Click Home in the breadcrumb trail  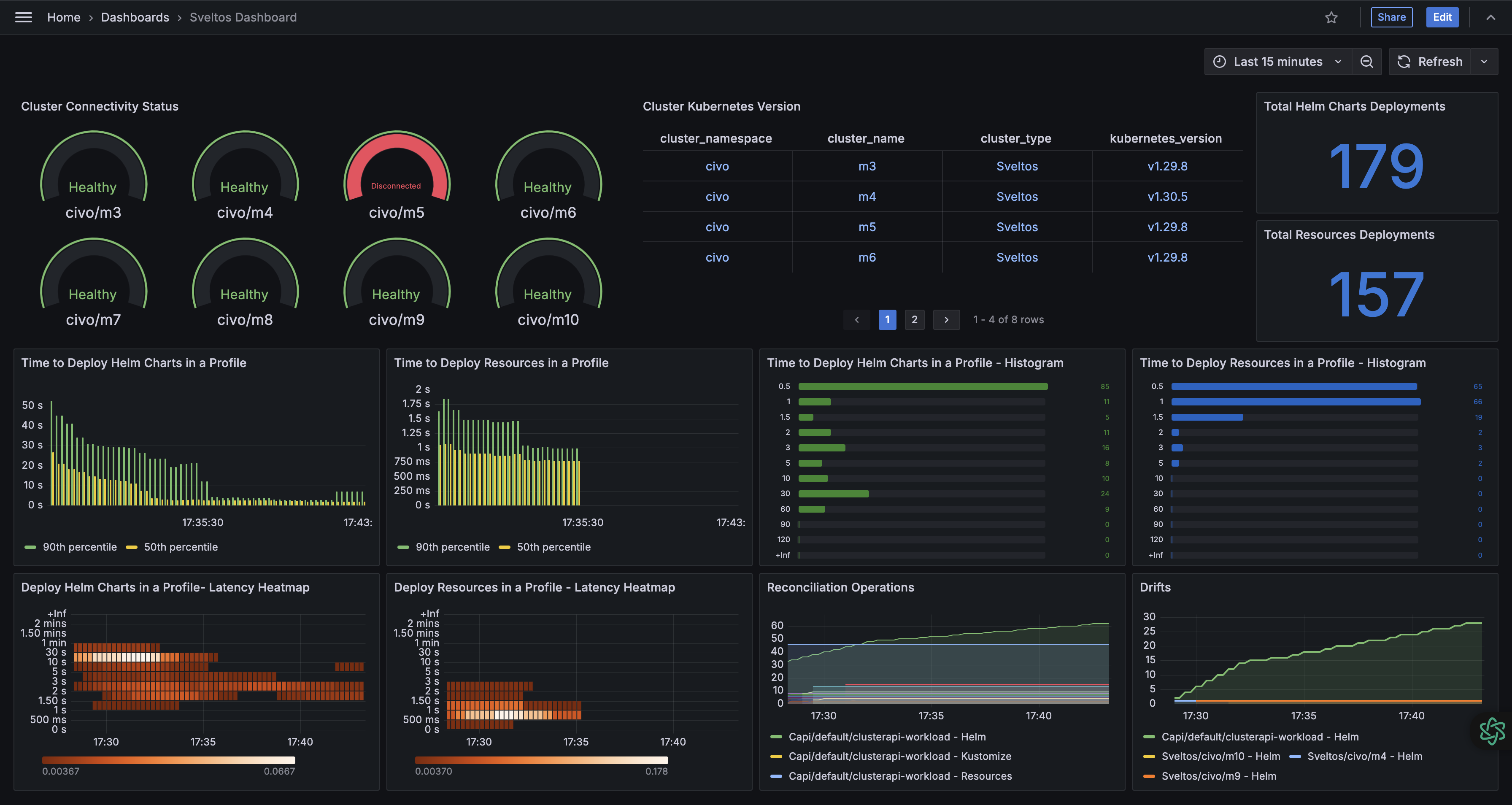click(x=63, y=17)
